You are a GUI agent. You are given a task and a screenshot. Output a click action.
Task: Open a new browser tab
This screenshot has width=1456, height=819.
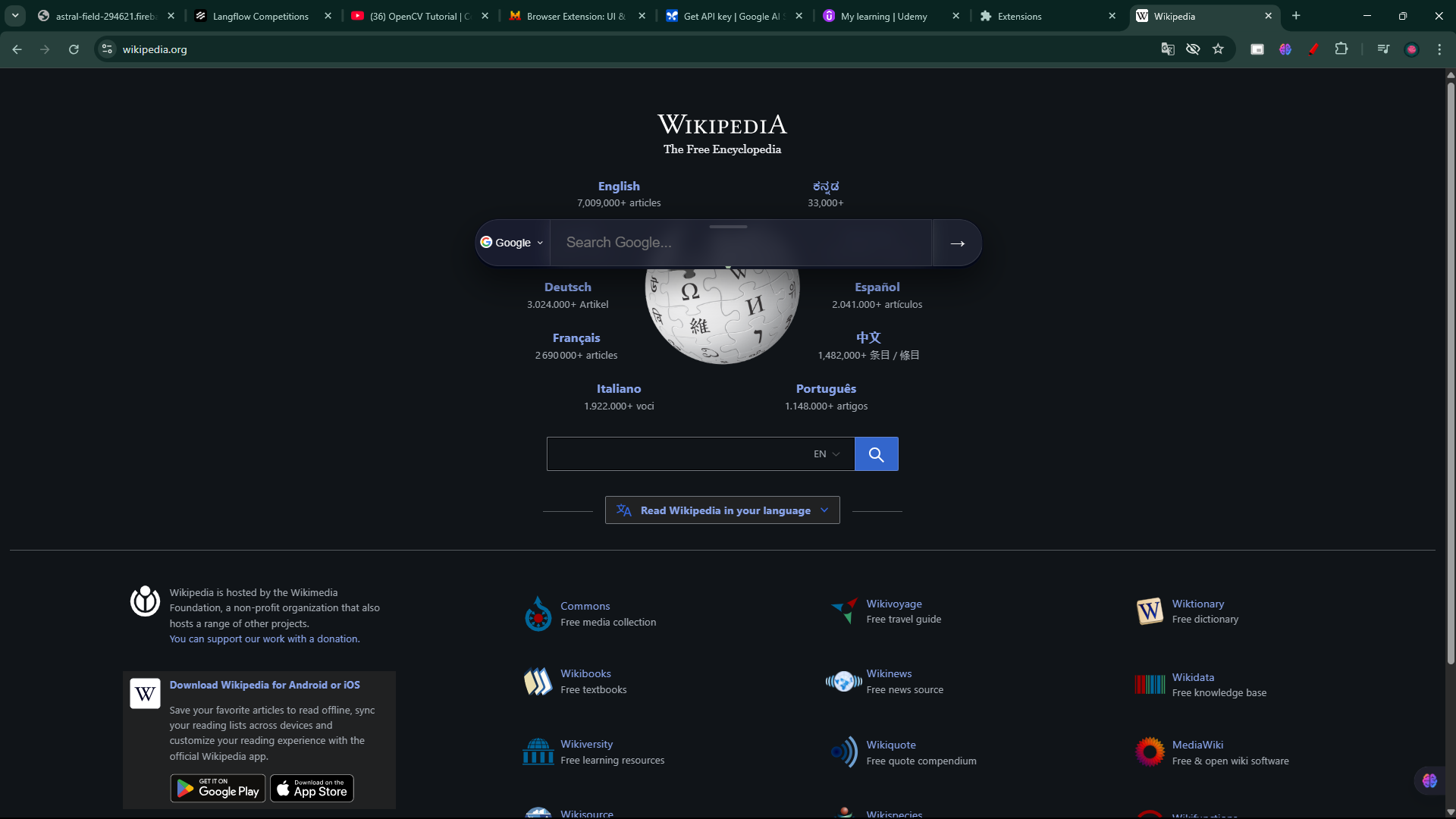1296,16
